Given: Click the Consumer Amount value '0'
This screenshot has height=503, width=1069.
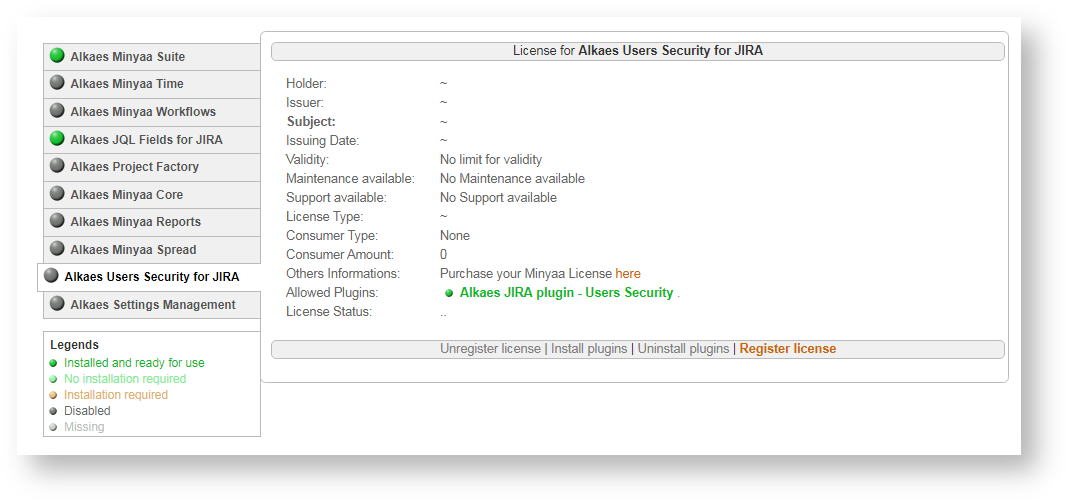Looking at the screenshot, I should [444, 255].
